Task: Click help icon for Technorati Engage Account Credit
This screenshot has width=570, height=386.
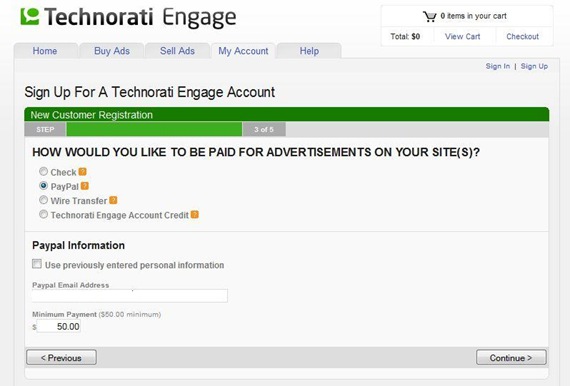Action: pos(195,214)
